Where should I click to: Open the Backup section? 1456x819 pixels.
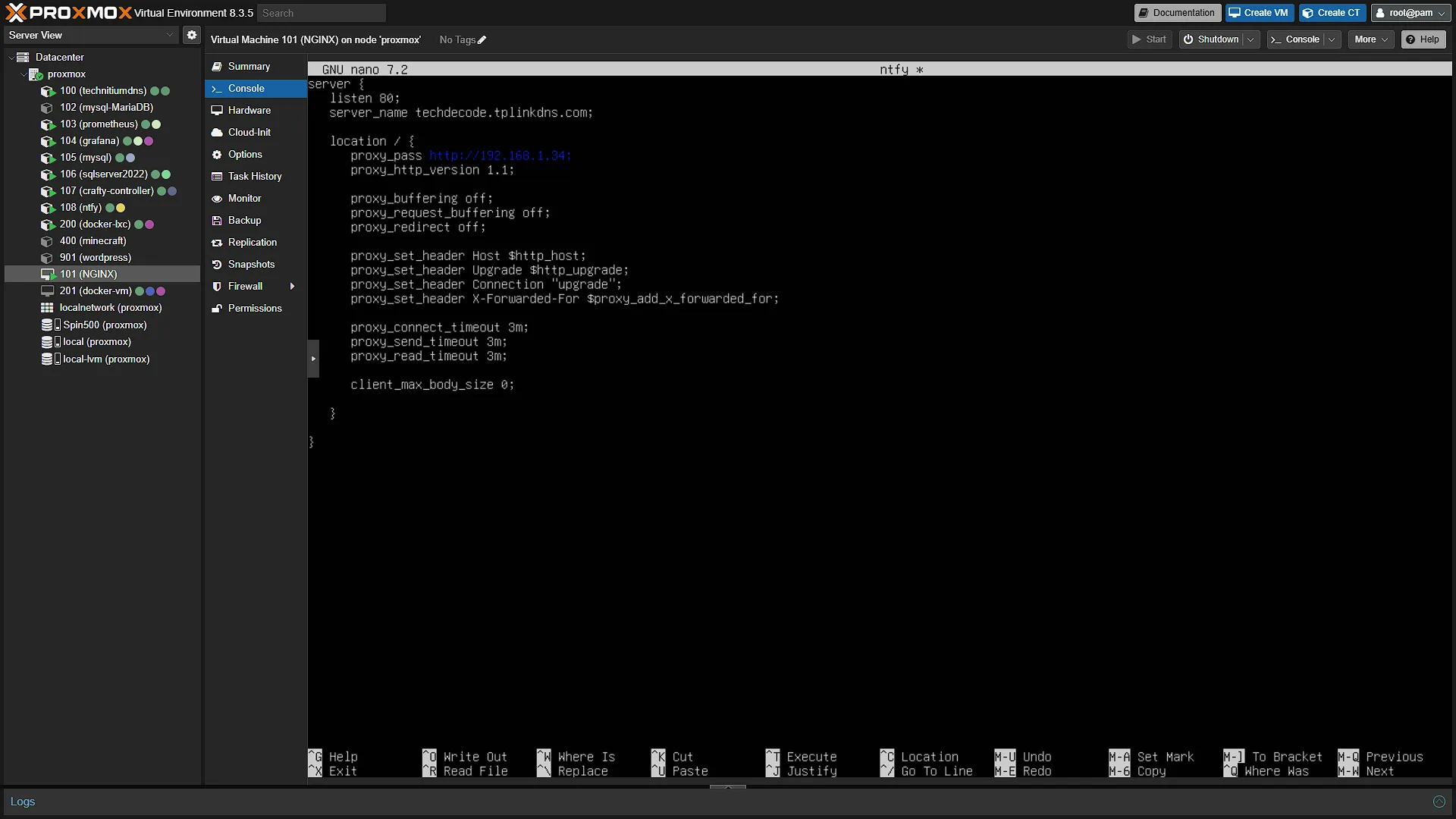click(x=256, y=221)
